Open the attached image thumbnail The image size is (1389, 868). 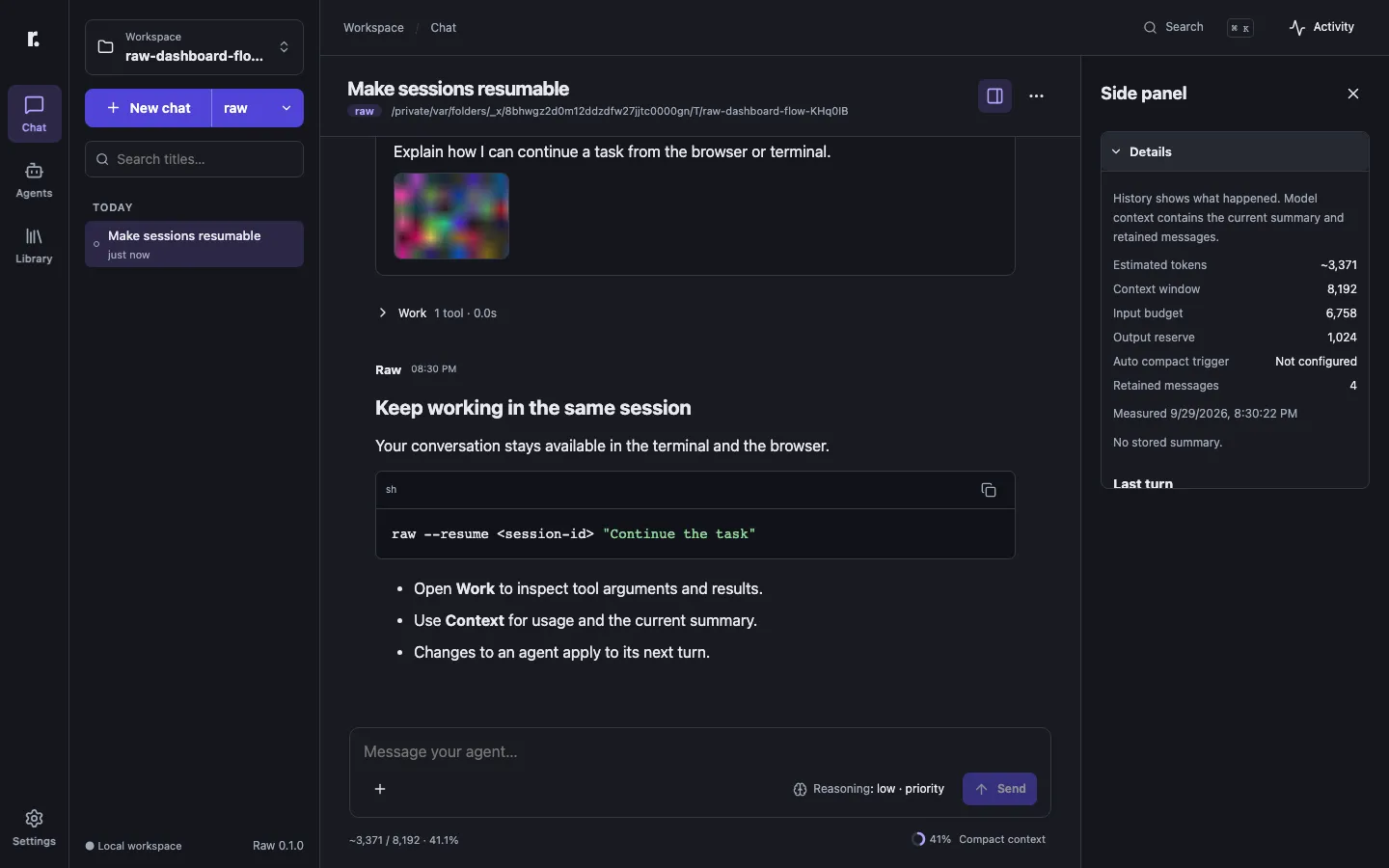451,216
